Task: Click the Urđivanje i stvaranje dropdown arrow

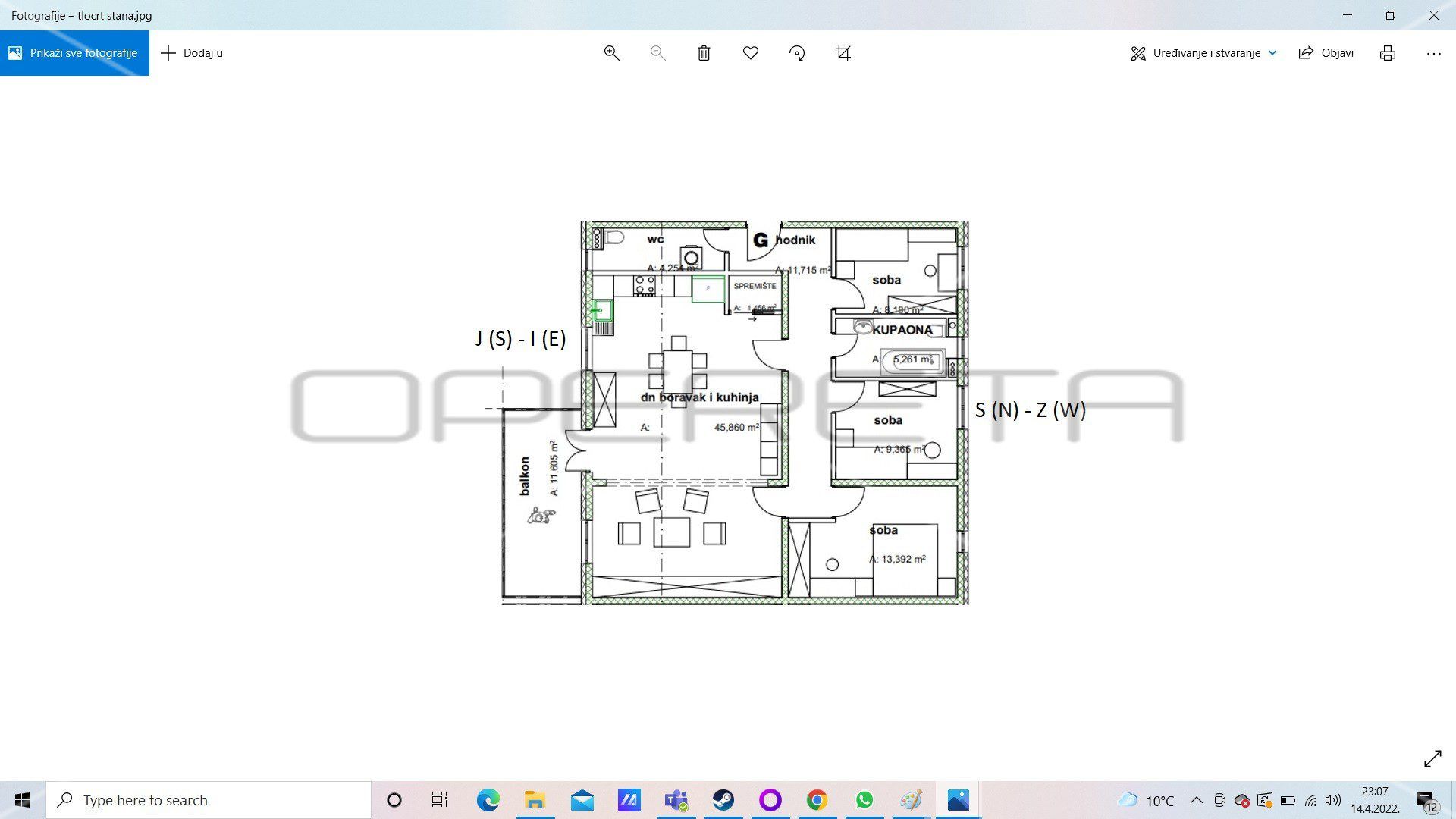Action: [x=1272, y=53]
